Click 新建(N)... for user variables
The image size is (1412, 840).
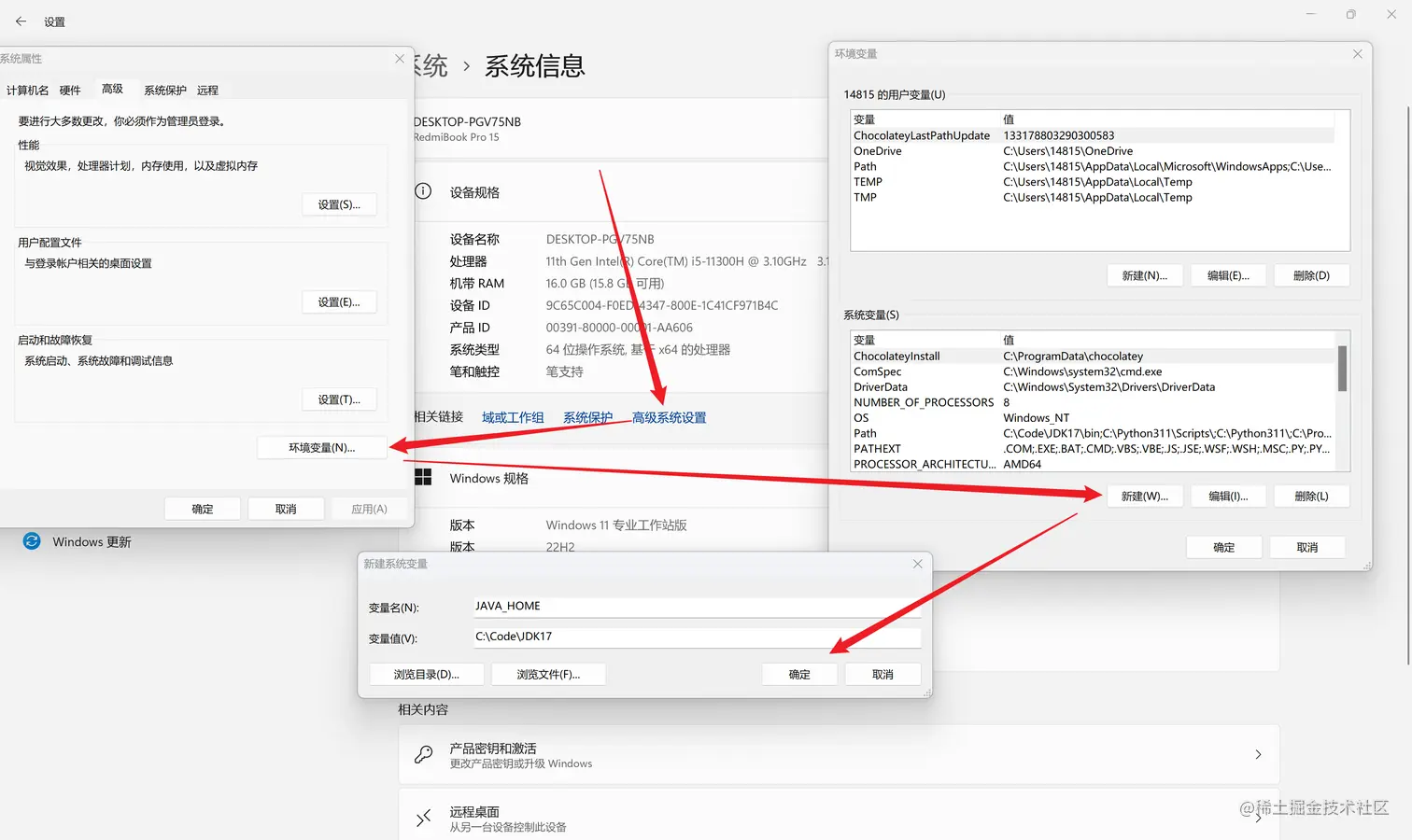click(1145, 275)
